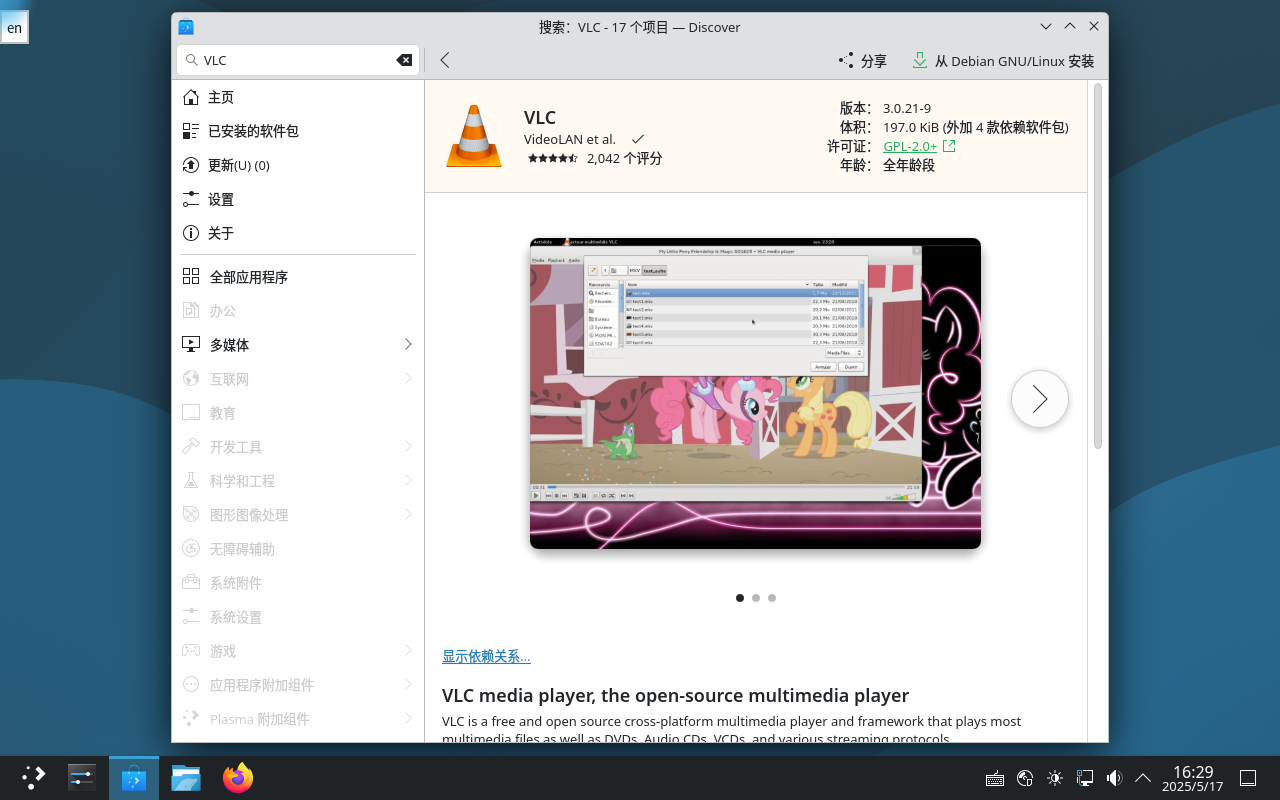Expand the 开发工具 category chevron
The width and height of the screenshot is (1280, 800).
(x=408, y=446)
